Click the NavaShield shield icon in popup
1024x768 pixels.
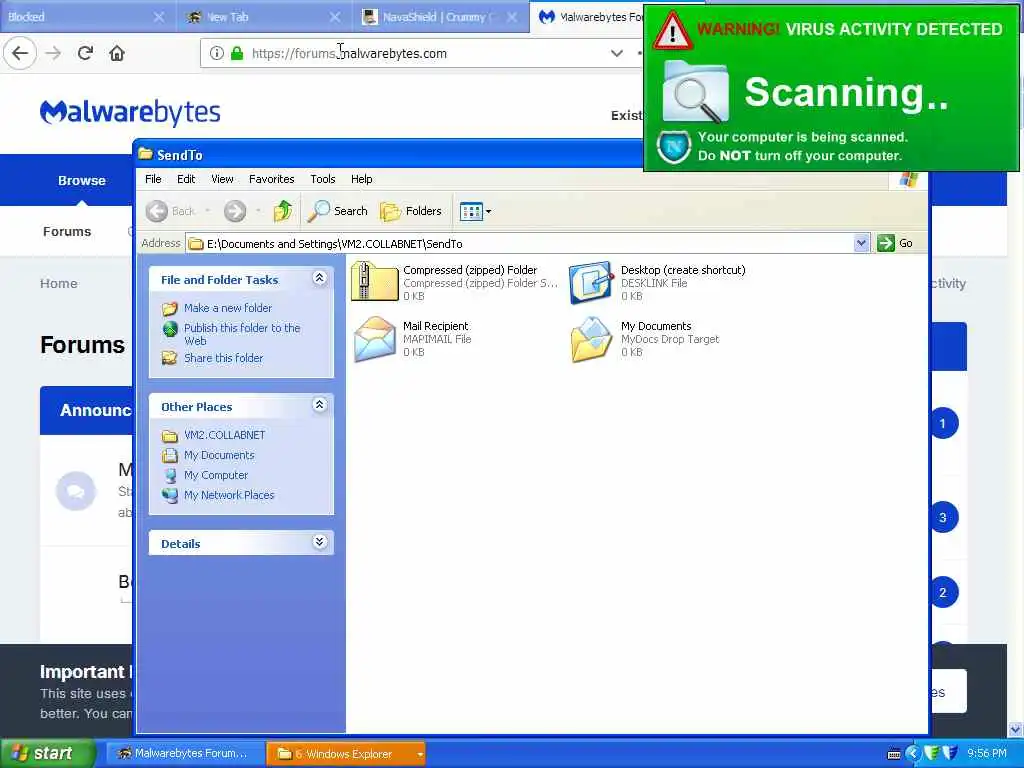tap(674, 146)
